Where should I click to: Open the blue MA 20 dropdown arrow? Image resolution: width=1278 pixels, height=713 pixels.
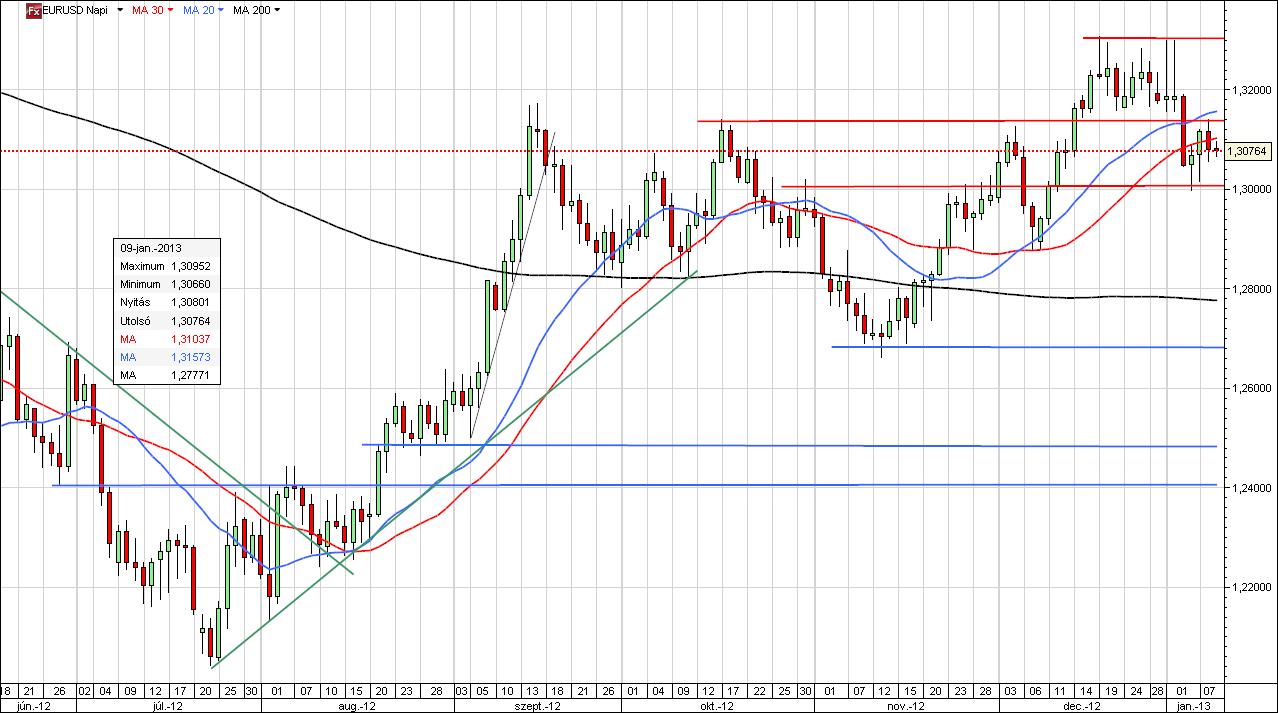223,10
